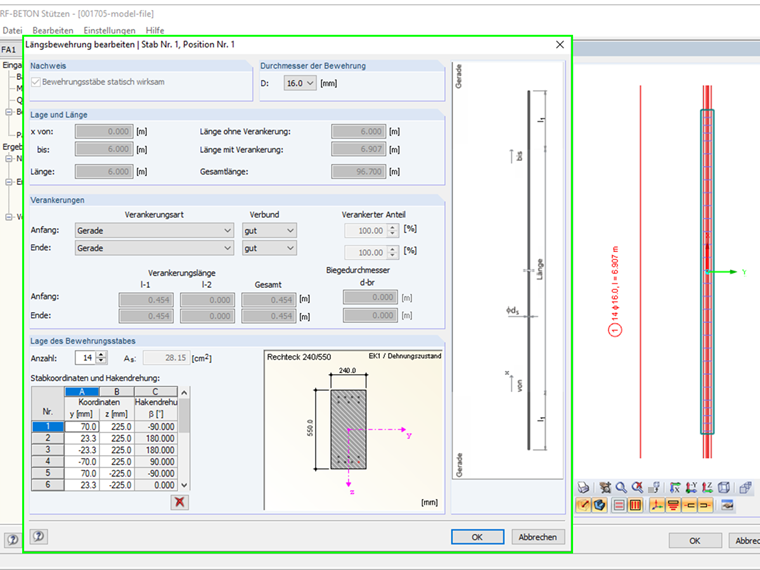
Task: Click the y cell 70.0 in row 1
Action: coord(82,427)
